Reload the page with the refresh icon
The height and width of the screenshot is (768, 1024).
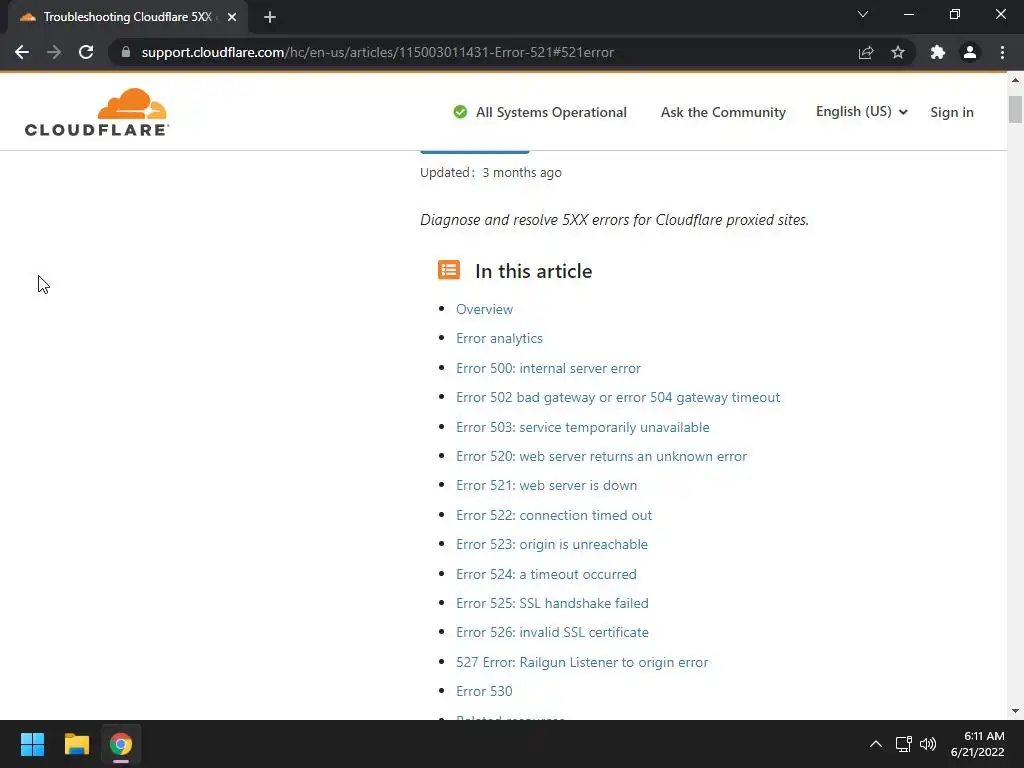[x=86, y=52]
